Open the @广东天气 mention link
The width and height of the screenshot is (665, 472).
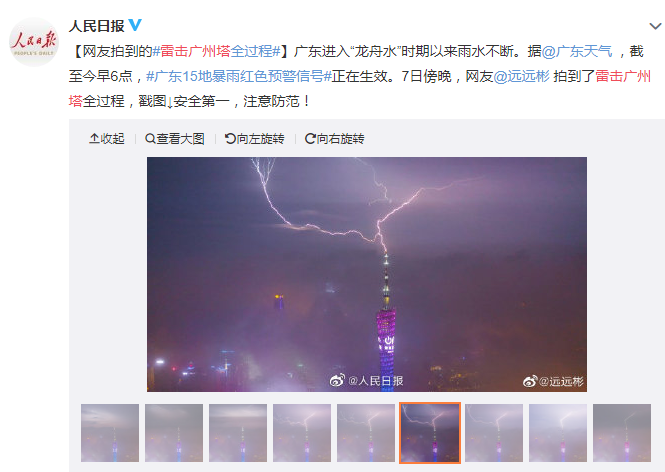point(577,51)
